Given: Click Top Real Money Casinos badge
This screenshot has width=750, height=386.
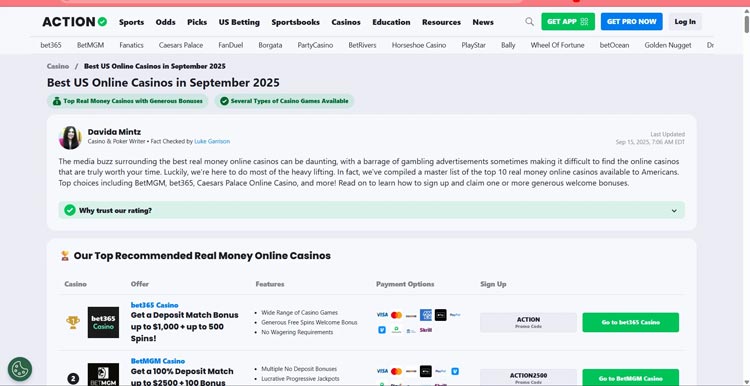Looking at the screenshot, I should [127, 101].
